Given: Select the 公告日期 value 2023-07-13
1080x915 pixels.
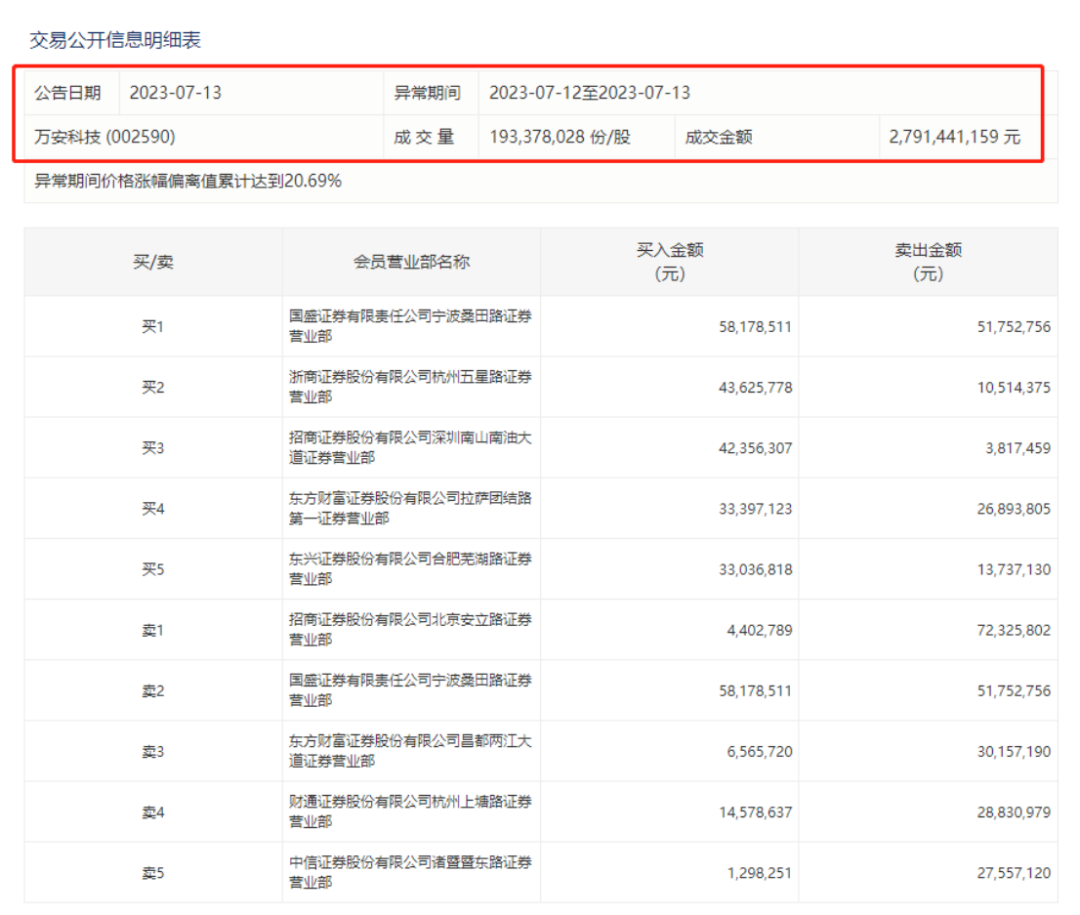Looking at the screenshot, I should (175, 93).
